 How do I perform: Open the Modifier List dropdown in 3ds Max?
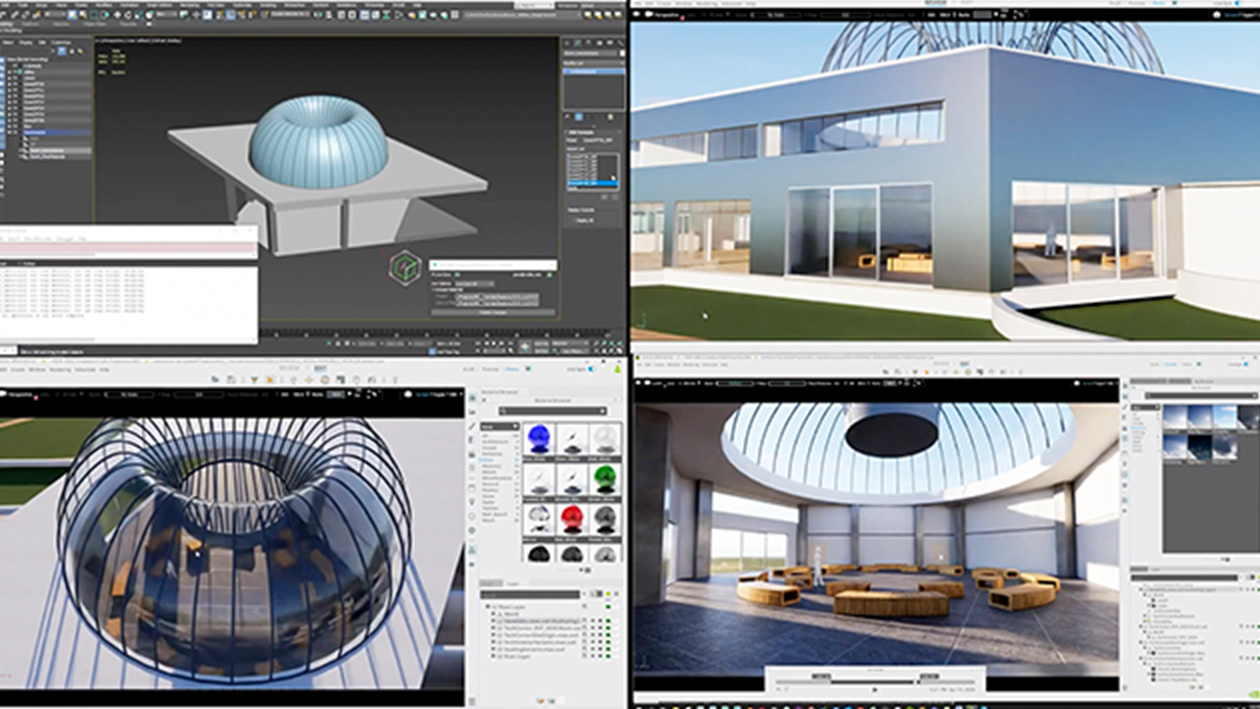[593, 61]
